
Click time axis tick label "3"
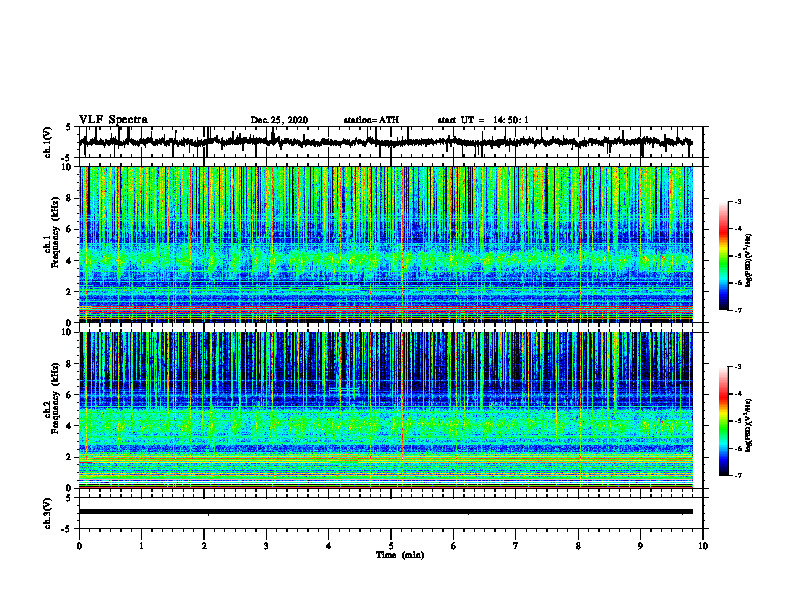266,546
